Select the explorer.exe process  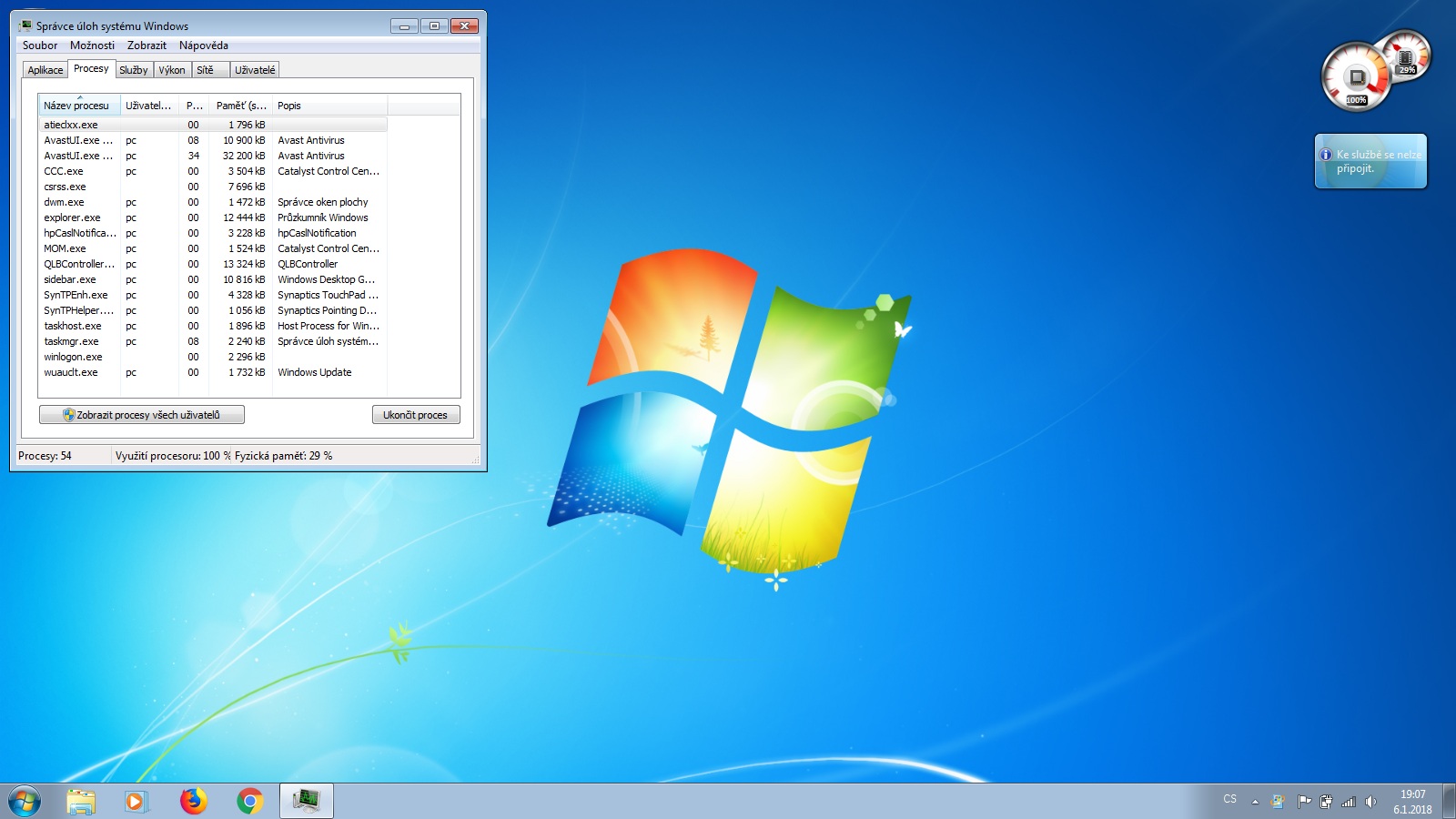coord(213,217)
